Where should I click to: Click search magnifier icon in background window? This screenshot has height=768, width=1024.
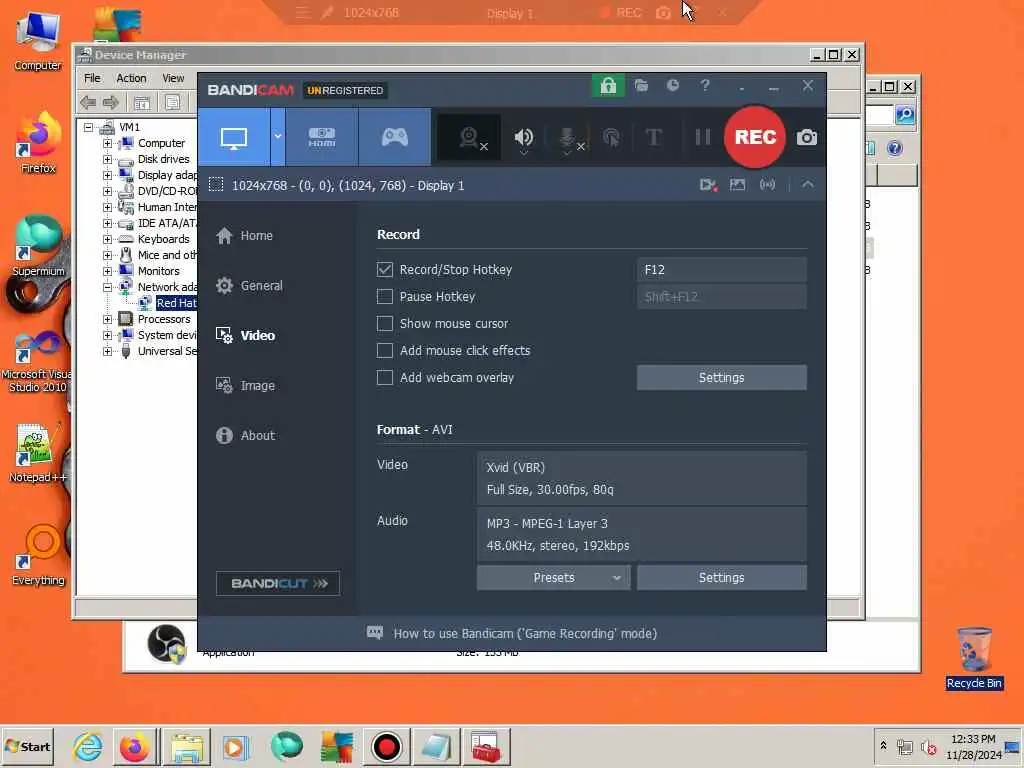coord(905,115)
